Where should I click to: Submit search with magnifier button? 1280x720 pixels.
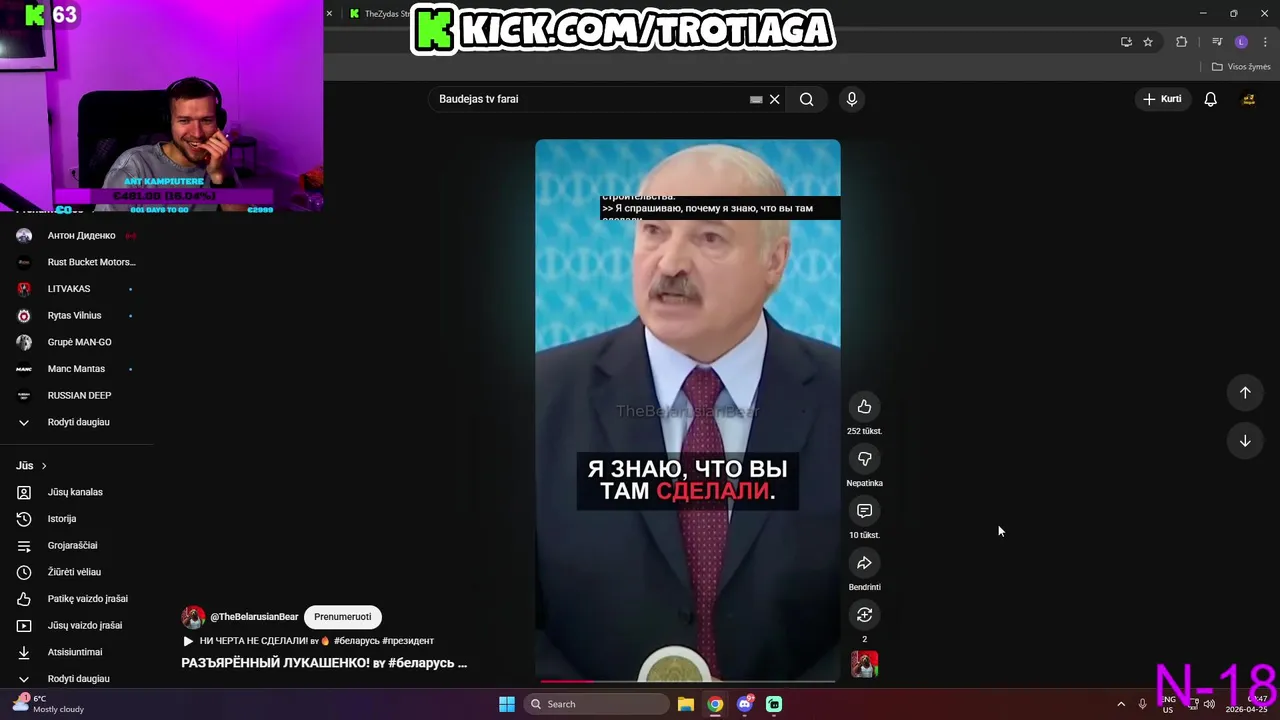pyautogui.click(x=806, y=99)
